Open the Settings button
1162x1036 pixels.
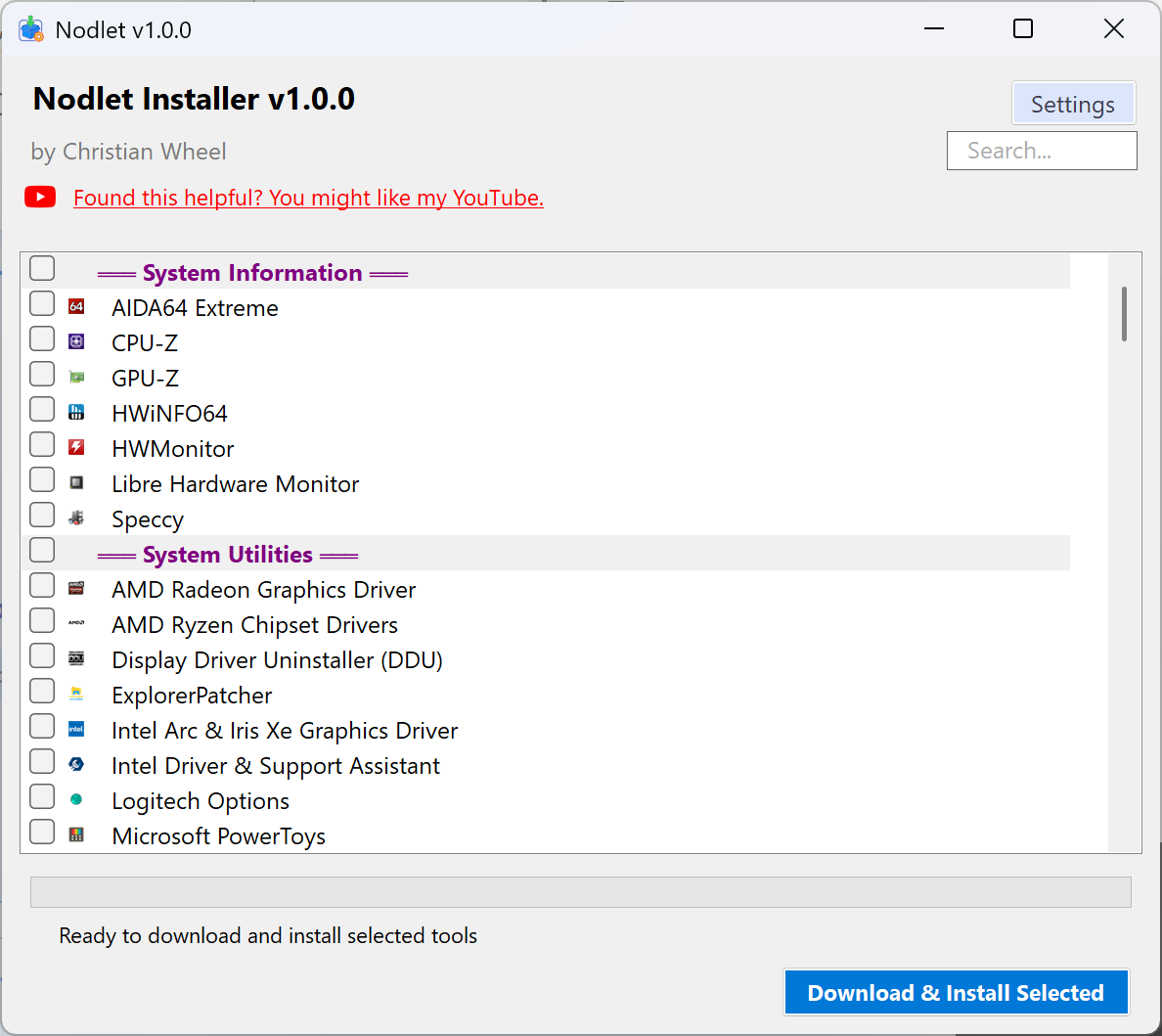click(1073, 104)
